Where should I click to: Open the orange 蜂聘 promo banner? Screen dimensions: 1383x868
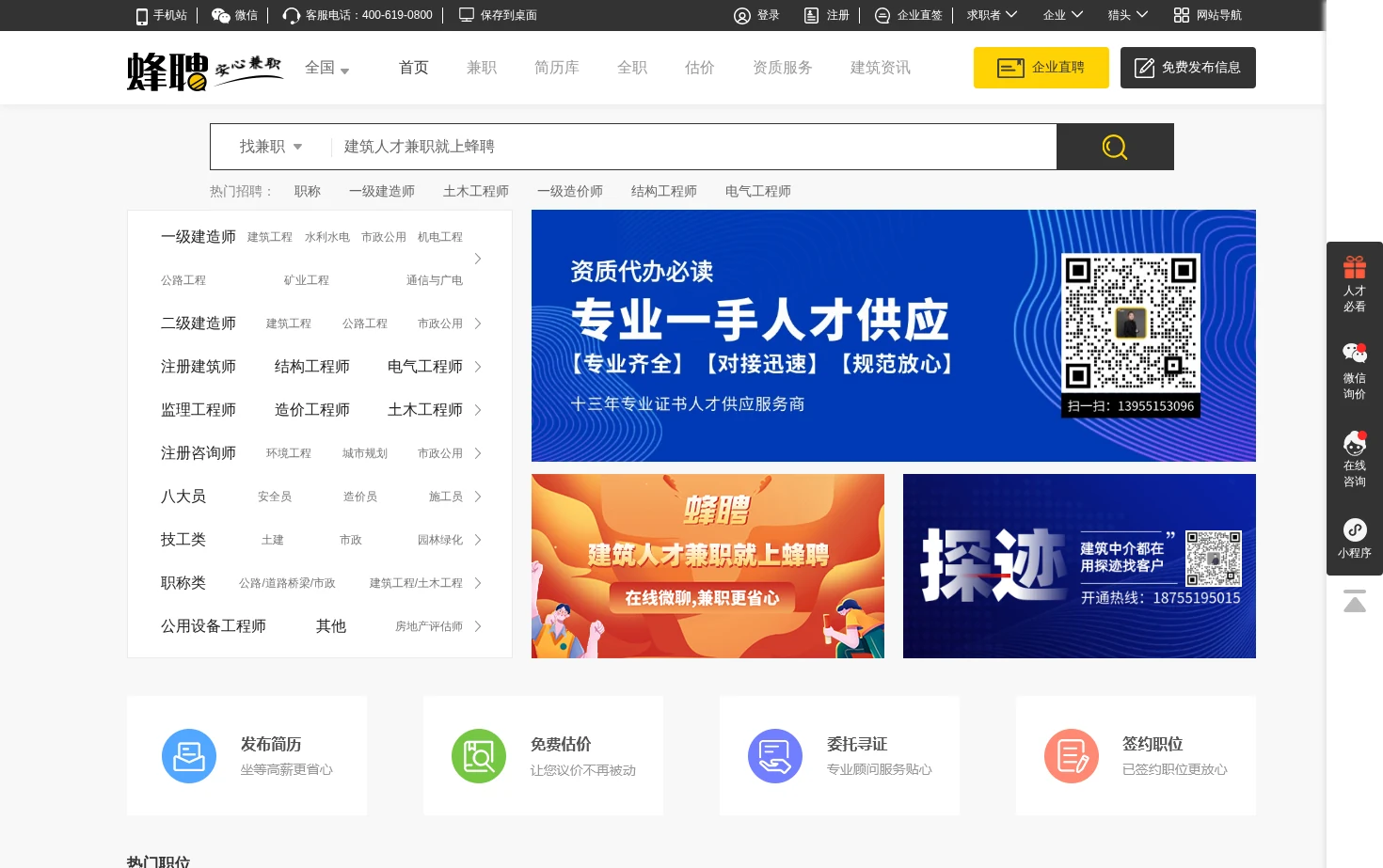(707, 566)
